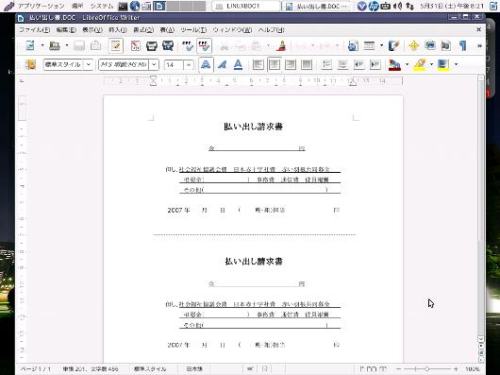Click the Styles and Formatting icon

[x=31, y=64]
